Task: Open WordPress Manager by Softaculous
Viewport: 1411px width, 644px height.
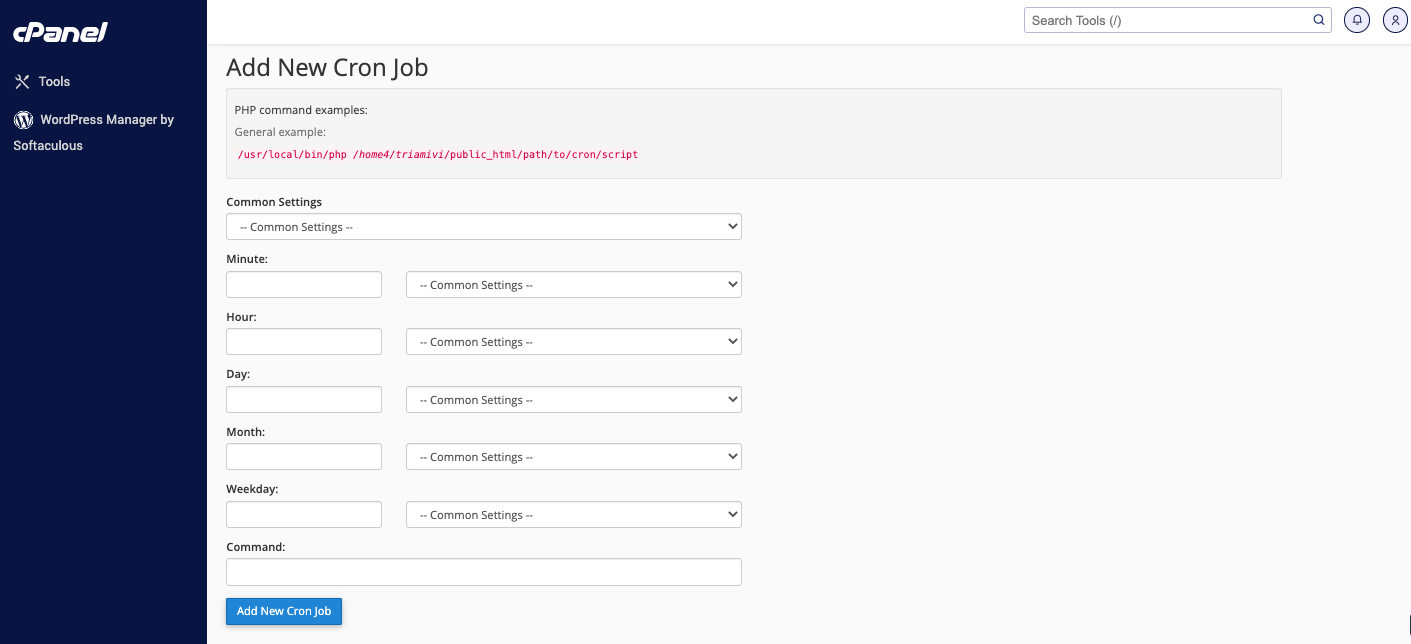Action: click(94, 132)
